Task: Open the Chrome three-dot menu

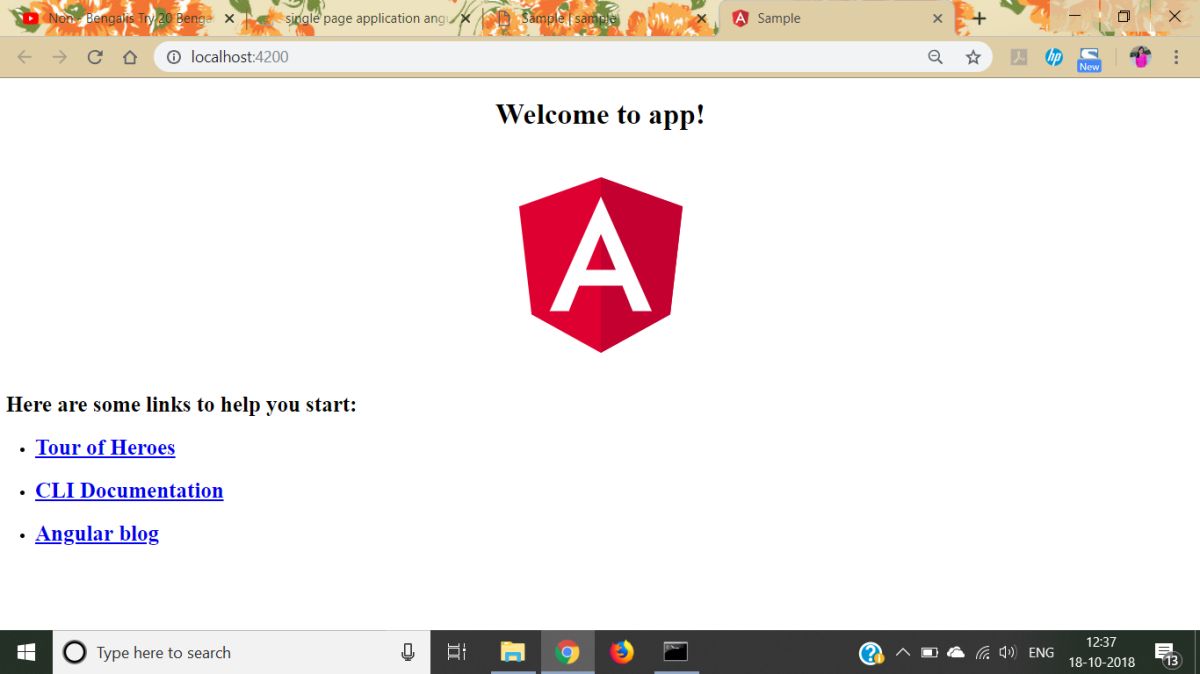Action: tap(1176, 57)
